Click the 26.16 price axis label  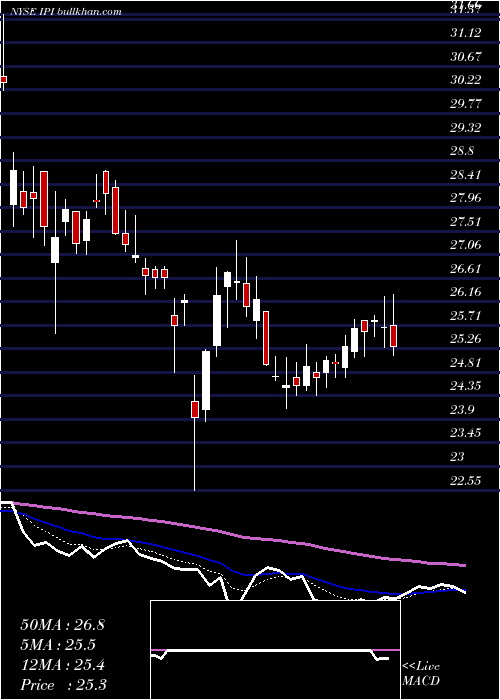(x=466, y=292)
